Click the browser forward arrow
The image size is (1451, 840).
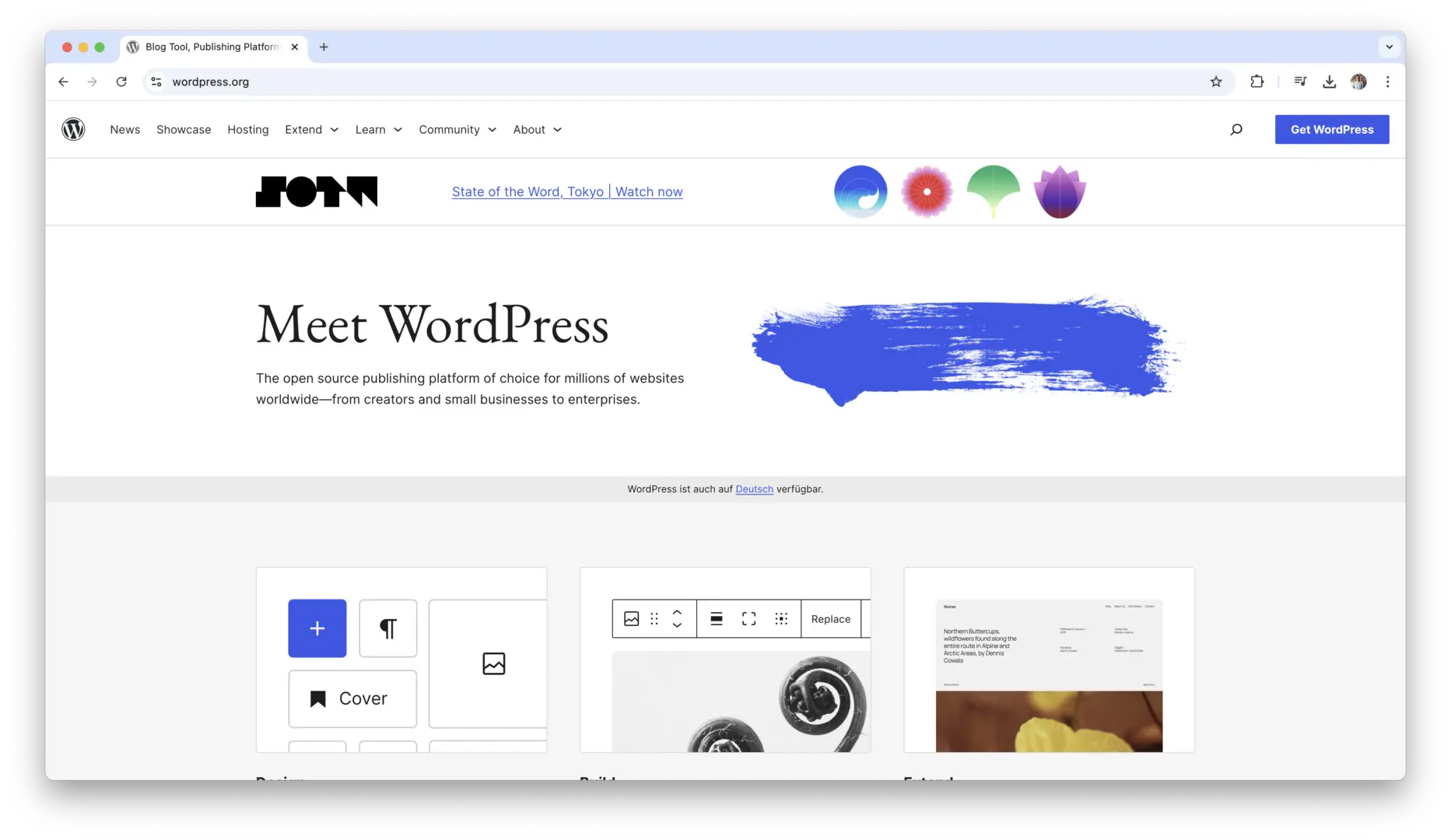[92, 82]
